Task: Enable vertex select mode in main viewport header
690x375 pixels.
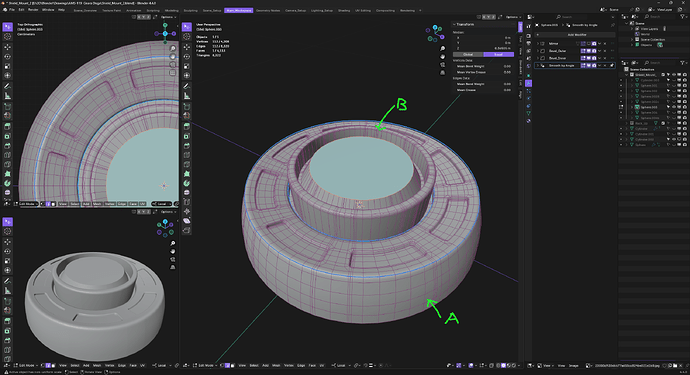Action: (222, 365)
